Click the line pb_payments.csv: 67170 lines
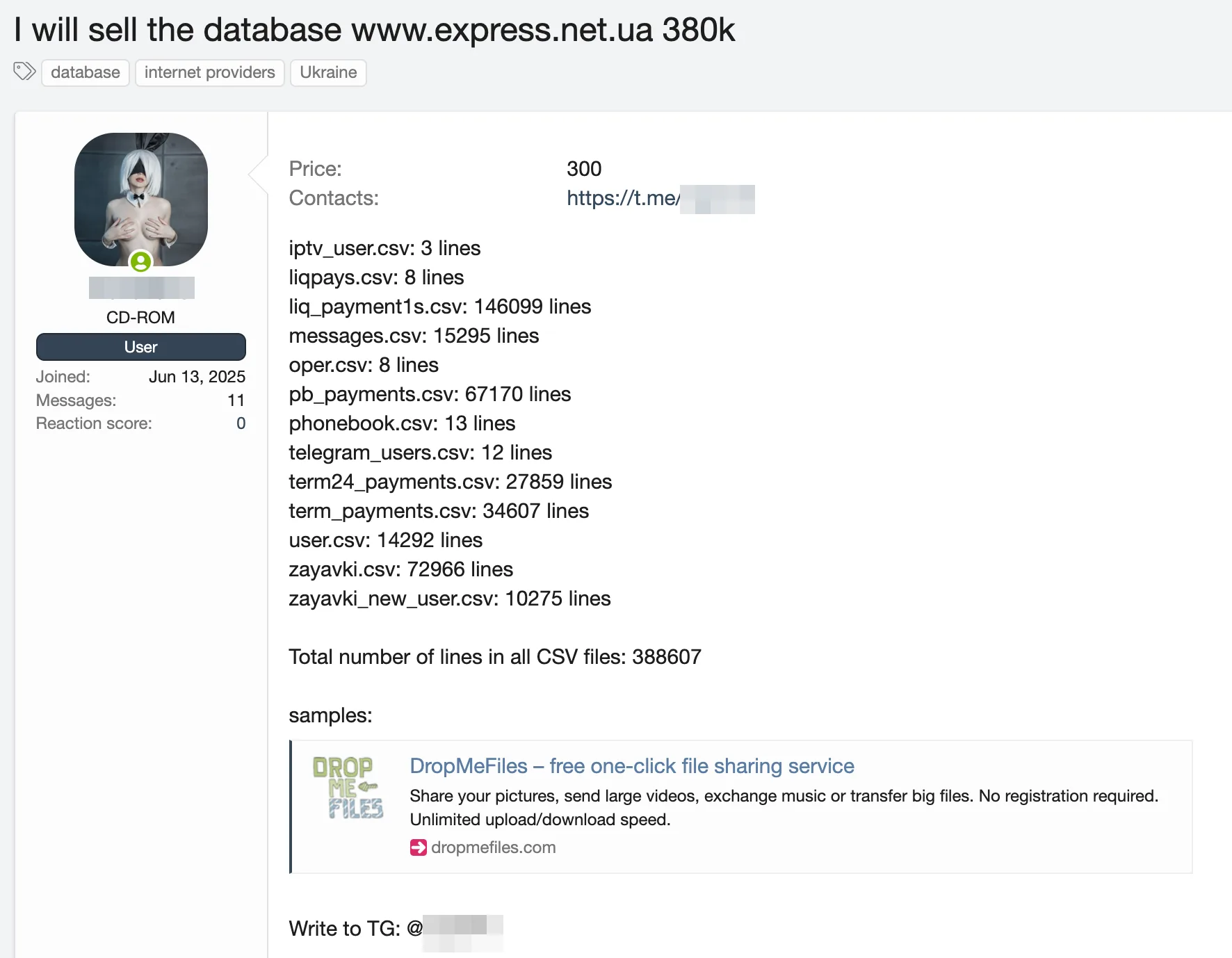The width and height of the screenshot is (1232, 958). coord(430,394)
